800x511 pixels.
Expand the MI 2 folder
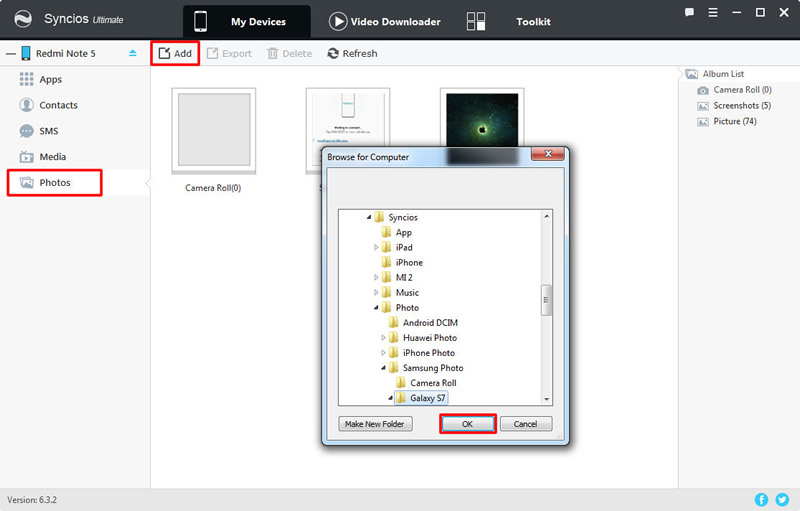tap(376, 277)
